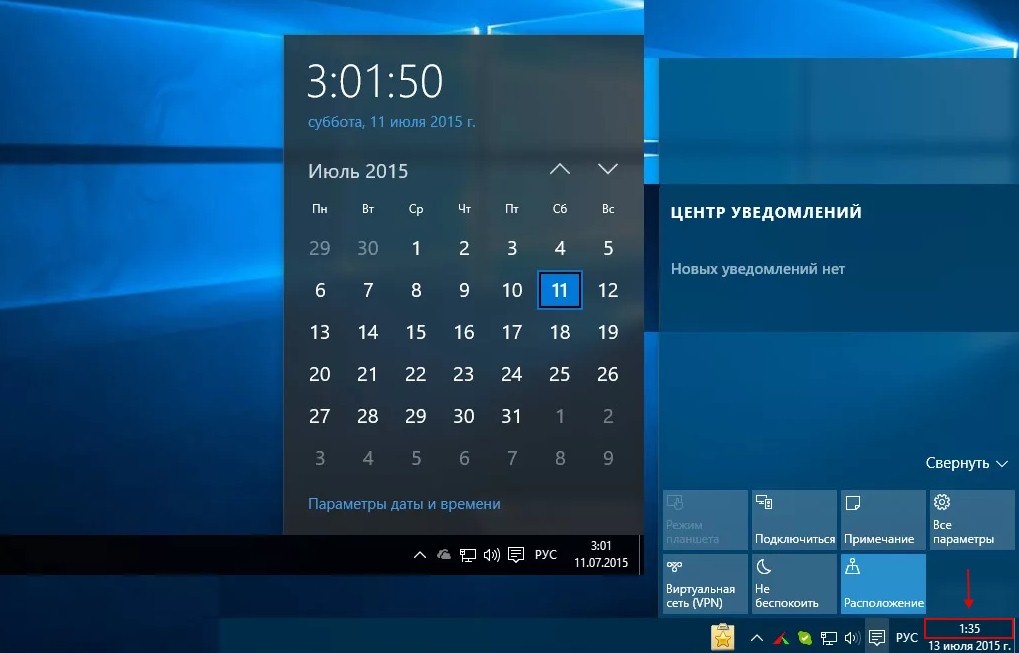Image resolution: width=1019 pixels, height=653 pixels.
Task: Select day 23 in the calendar
Action: pos(464,374)
